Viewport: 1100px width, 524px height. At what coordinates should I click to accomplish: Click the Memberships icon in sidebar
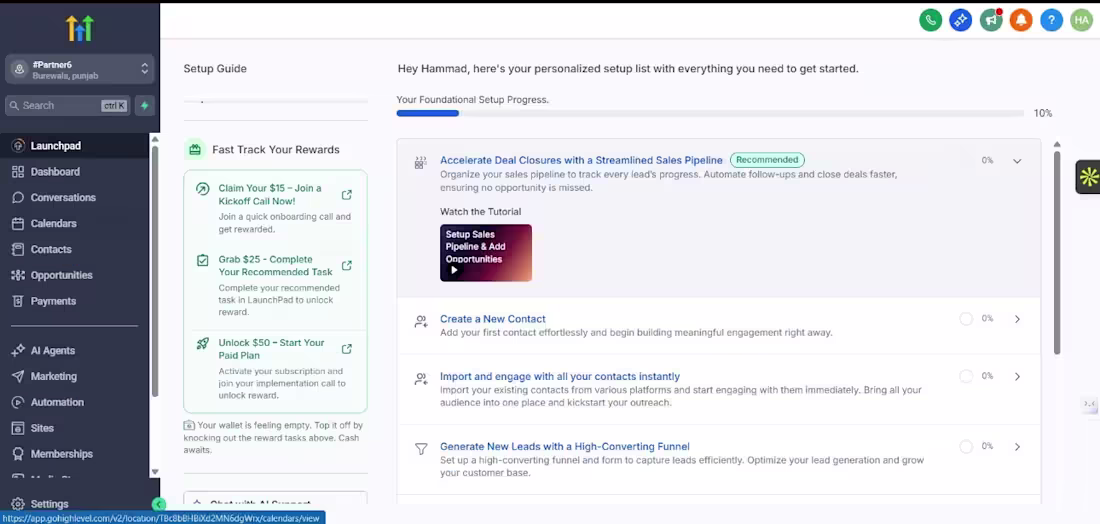point(18,454)
